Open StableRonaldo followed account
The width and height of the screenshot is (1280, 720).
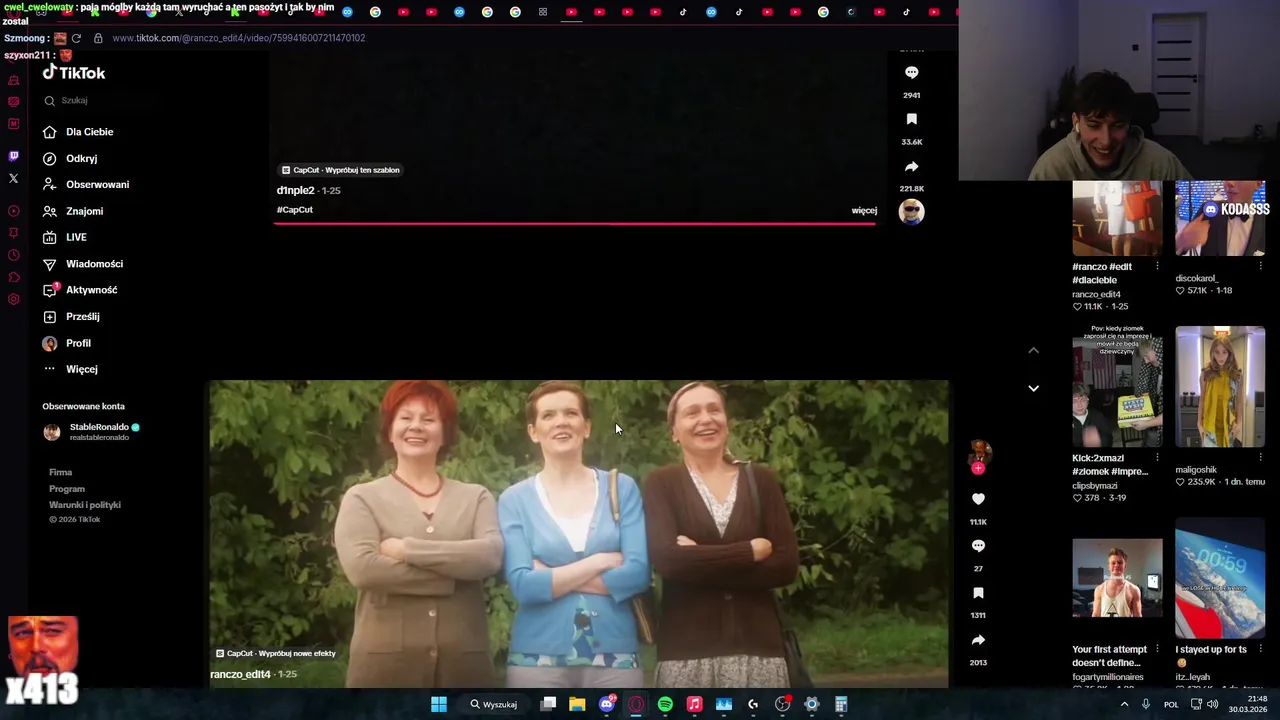(x=92, y=431)
